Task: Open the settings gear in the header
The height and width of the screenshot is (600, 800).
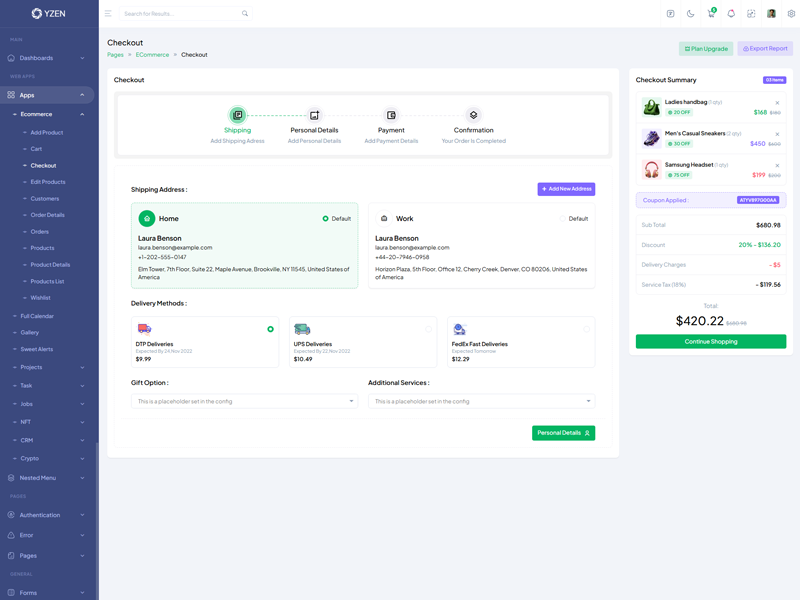Action: pos(791,14)
